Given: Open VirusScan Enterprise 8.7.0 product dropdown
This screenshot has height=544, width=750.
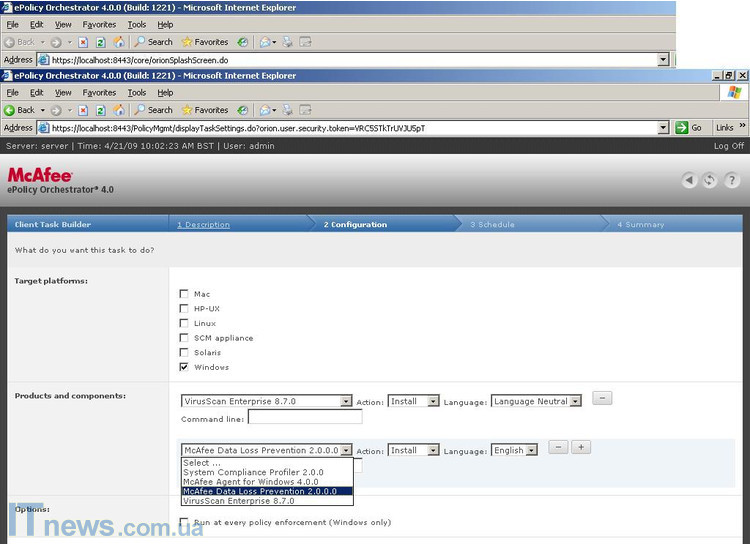Looking at the screenshot, I should coord(266,401).
